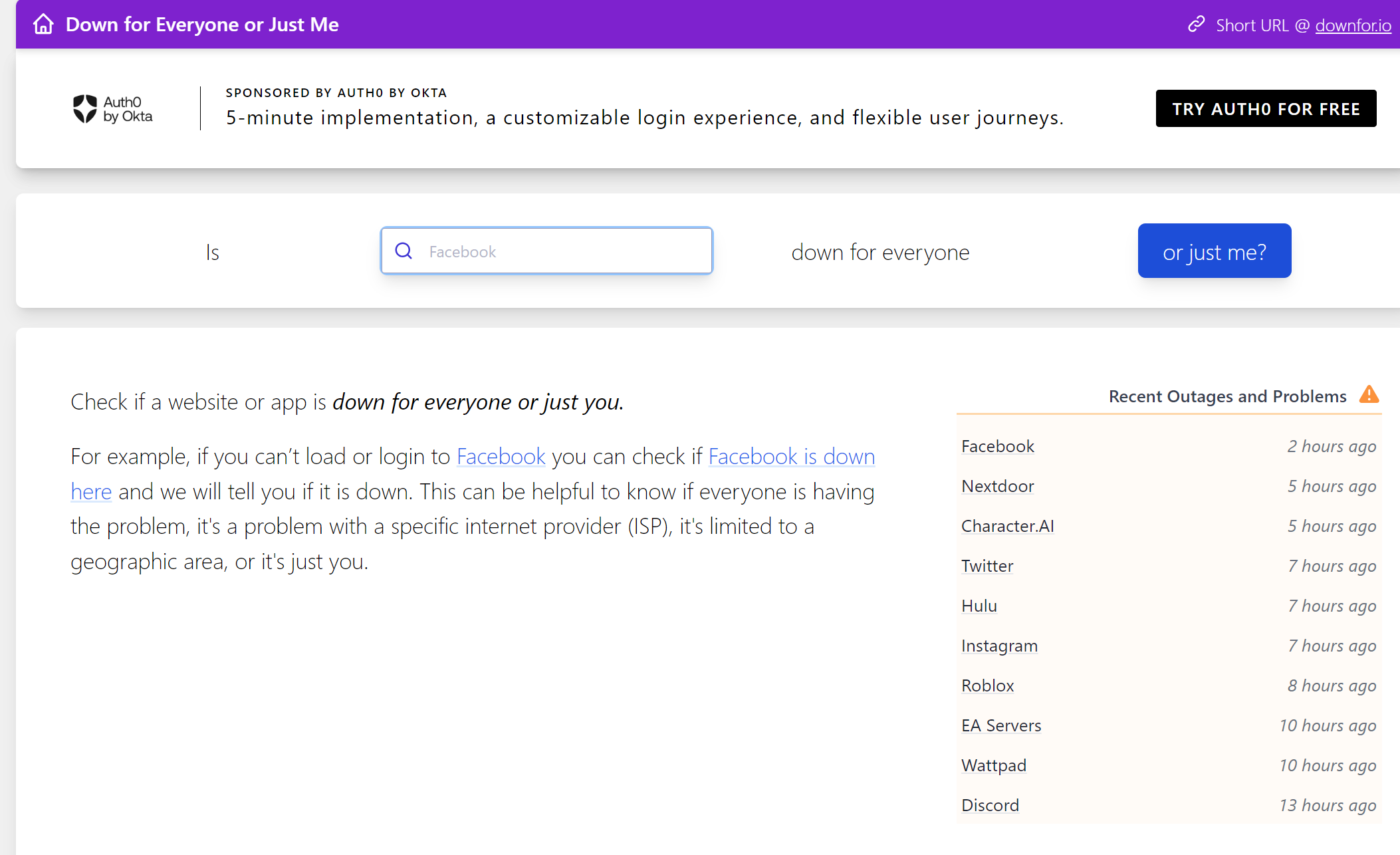Click the 'down for everyone' text
This screenshot has height=855, width=1400.
880,253
